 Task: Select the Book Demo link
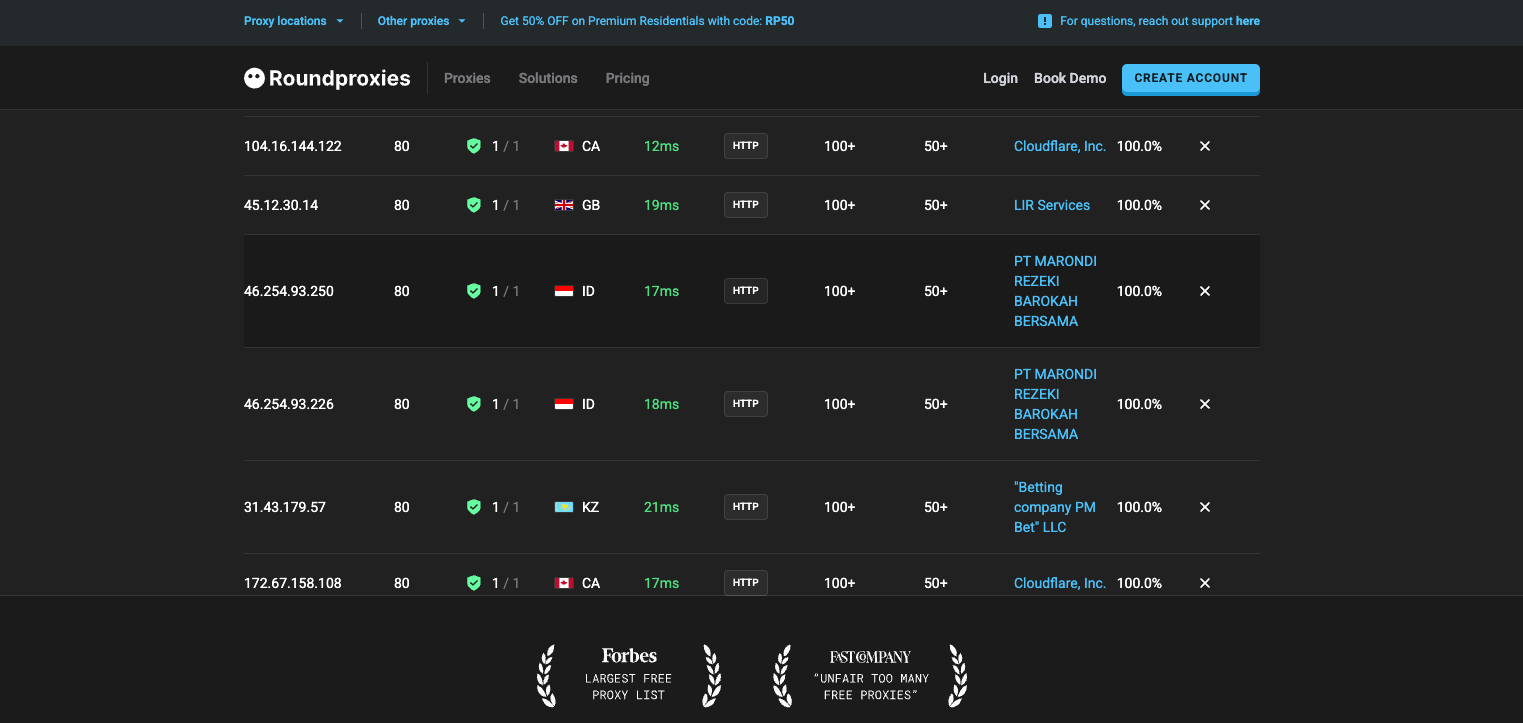point(1070,78)
